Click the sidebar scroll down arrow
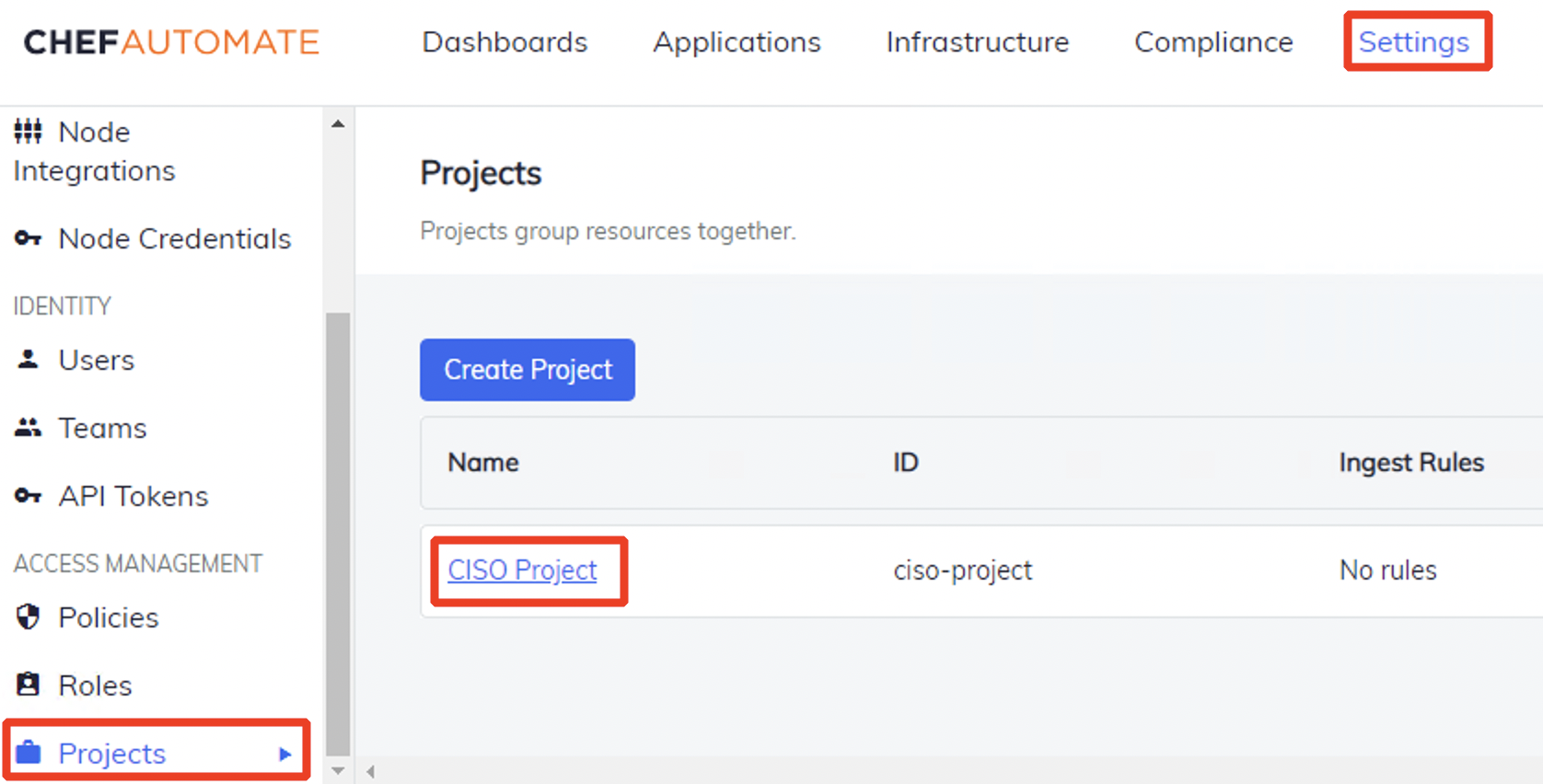1543x784 pixels. [338, 771]
